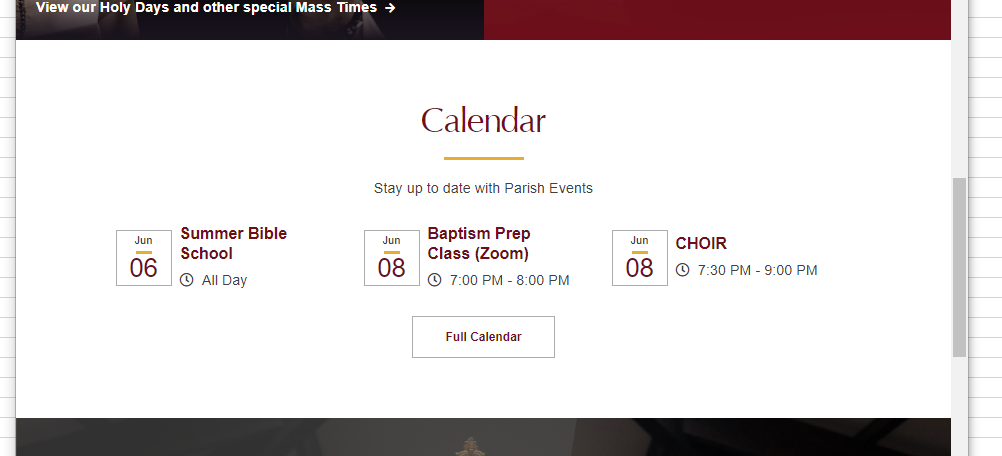1002x456 pixels.
Task: Click the 7:00 PM - 8:00 PM time
Action: pos(510,280)
